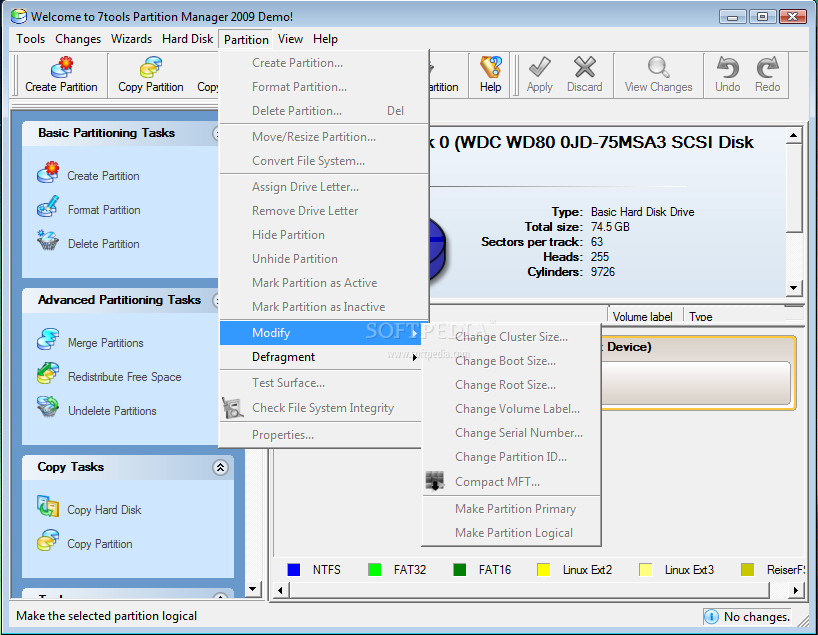Click the No changes info icon
Screen dimensions: 818x635
point(711,617)
